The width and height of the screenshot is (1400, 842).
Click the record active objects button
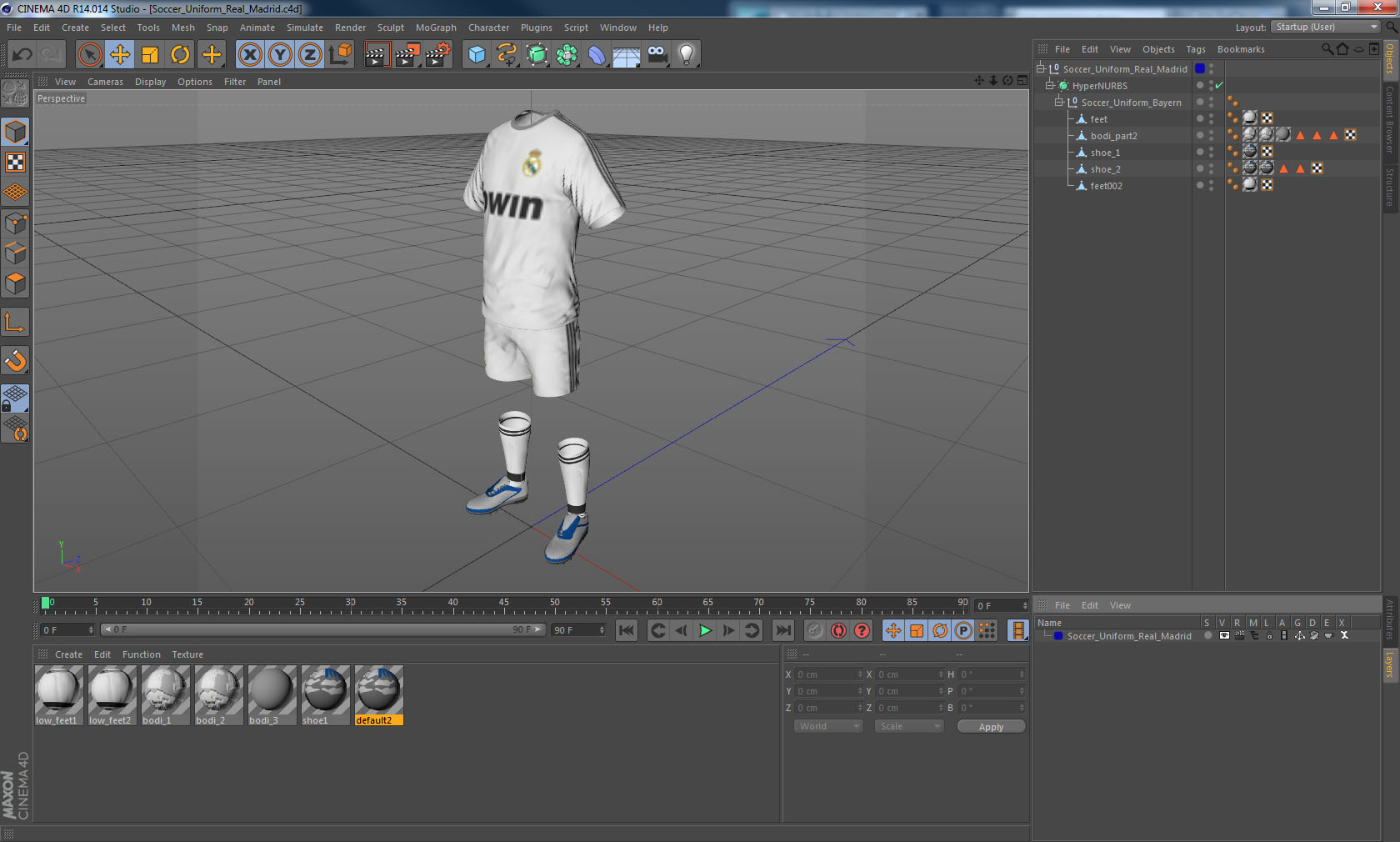tap(815, 630)
